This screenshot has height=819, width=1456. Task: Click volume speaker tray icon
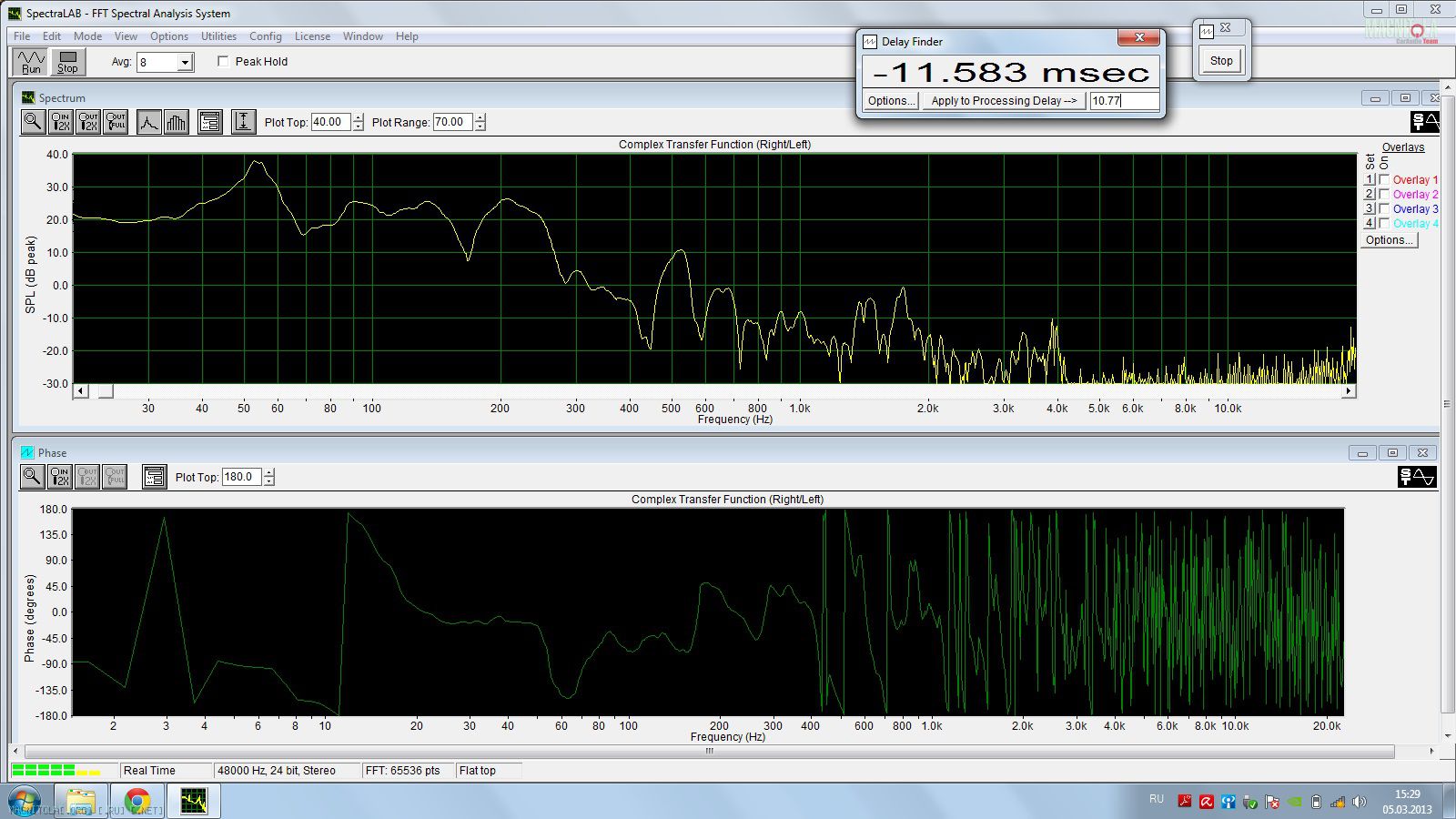(1360, 802)
